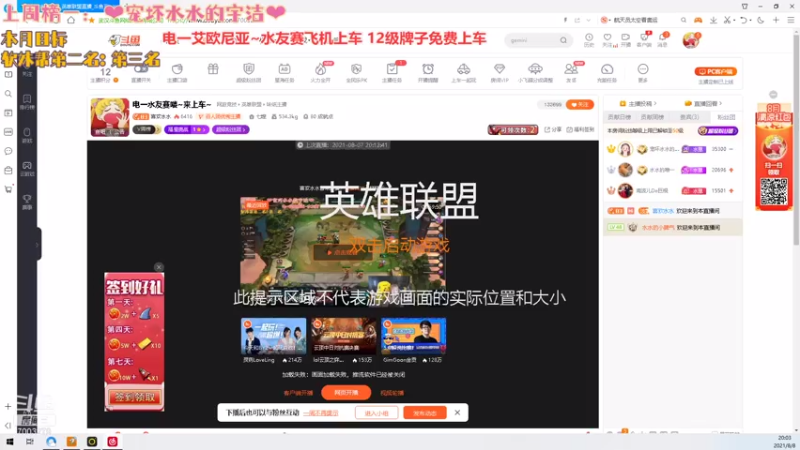800x450 pixels.
Task: Click the scissors screenshot icon in browser toolbar
Action: coord(727,20)
